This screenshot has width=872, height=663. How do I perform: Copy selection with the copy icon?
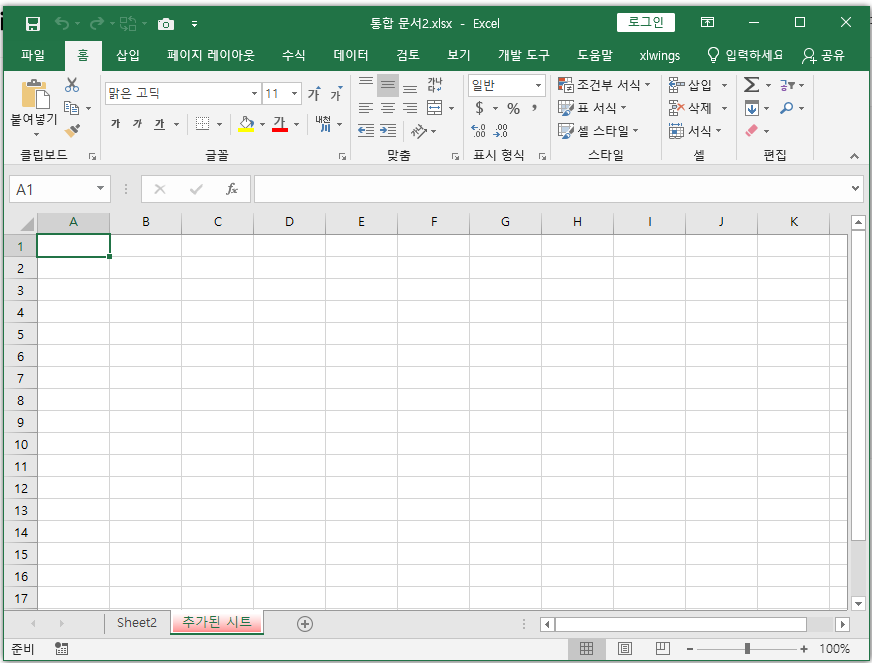71,108
